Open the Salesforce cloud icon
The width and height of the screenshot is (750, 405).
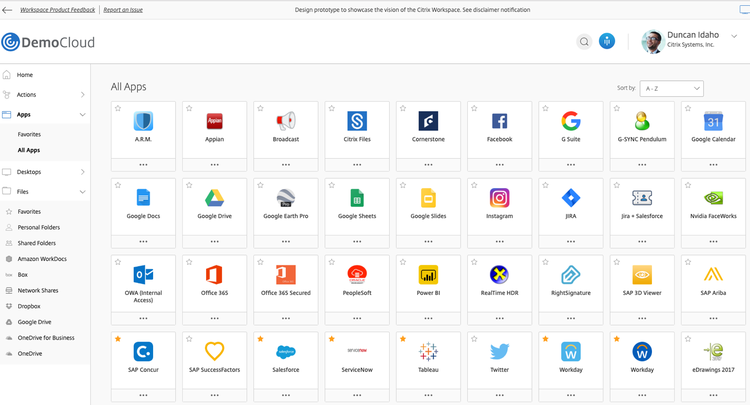point(286,352)
